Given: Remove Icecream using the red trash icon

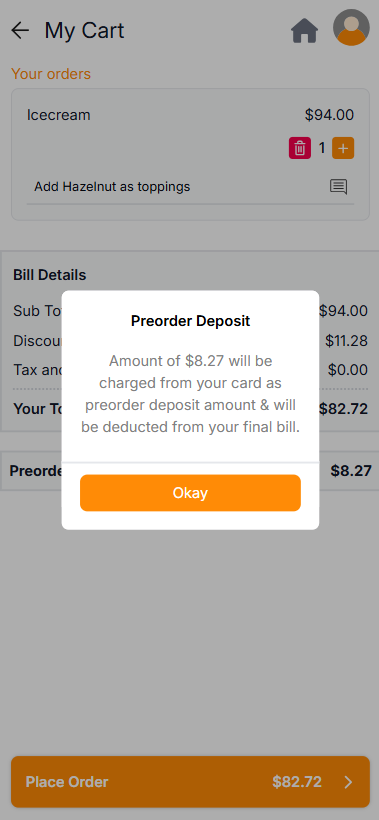Looking at the screenshot, I should [300, 148].
